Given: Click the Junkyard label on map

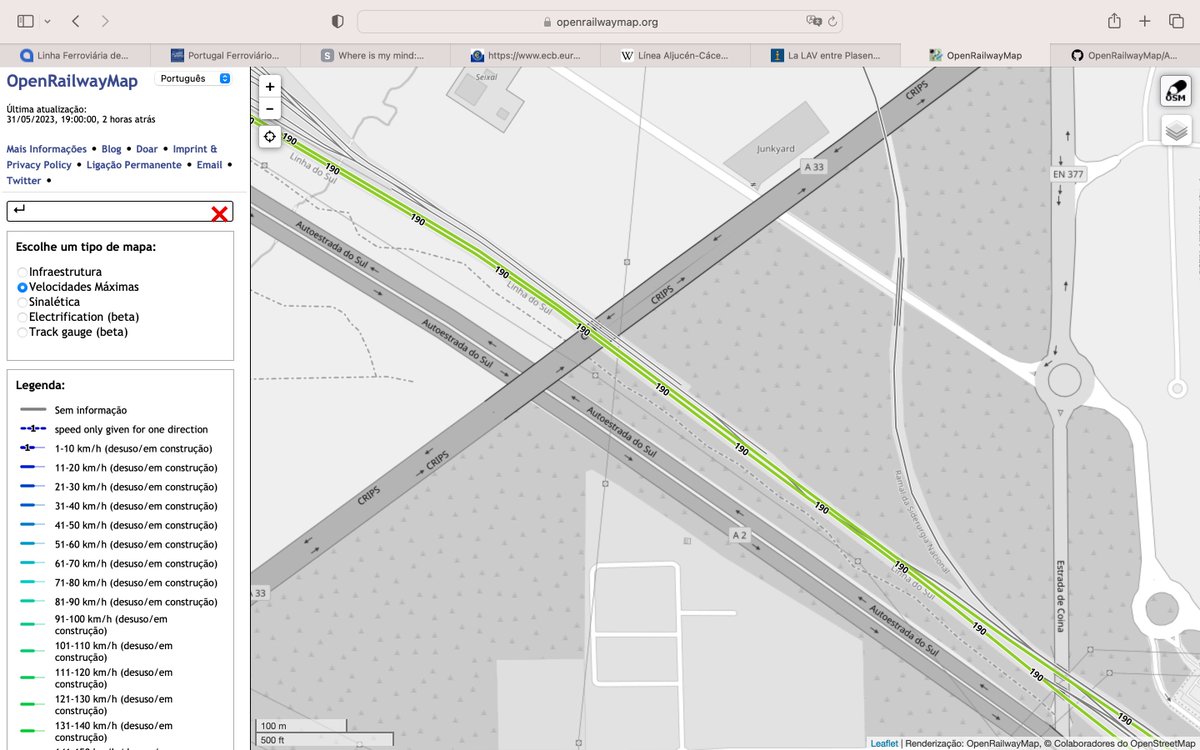Looking at the screenshot, I should [x=776, y=149].
